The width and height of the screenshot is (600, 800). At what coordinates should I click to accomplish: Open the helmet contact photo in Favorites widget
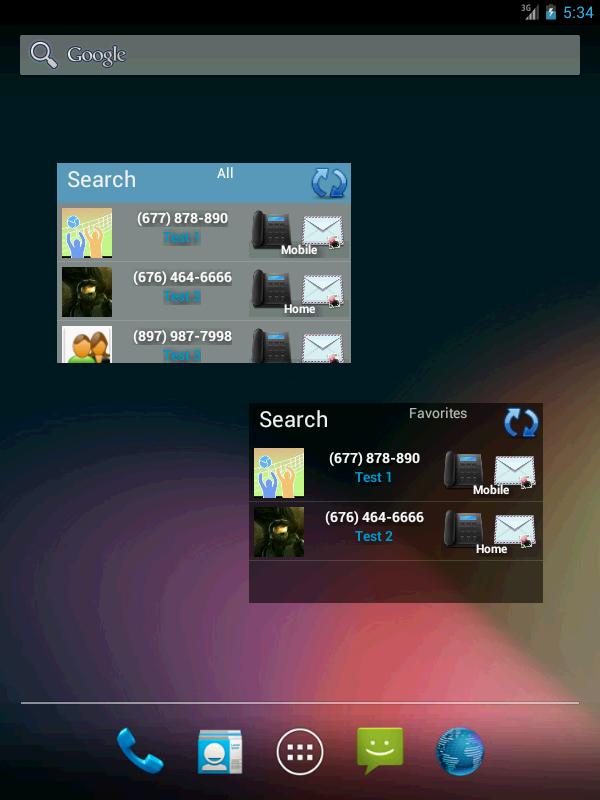pyautogui.click(x=279, y=532)
